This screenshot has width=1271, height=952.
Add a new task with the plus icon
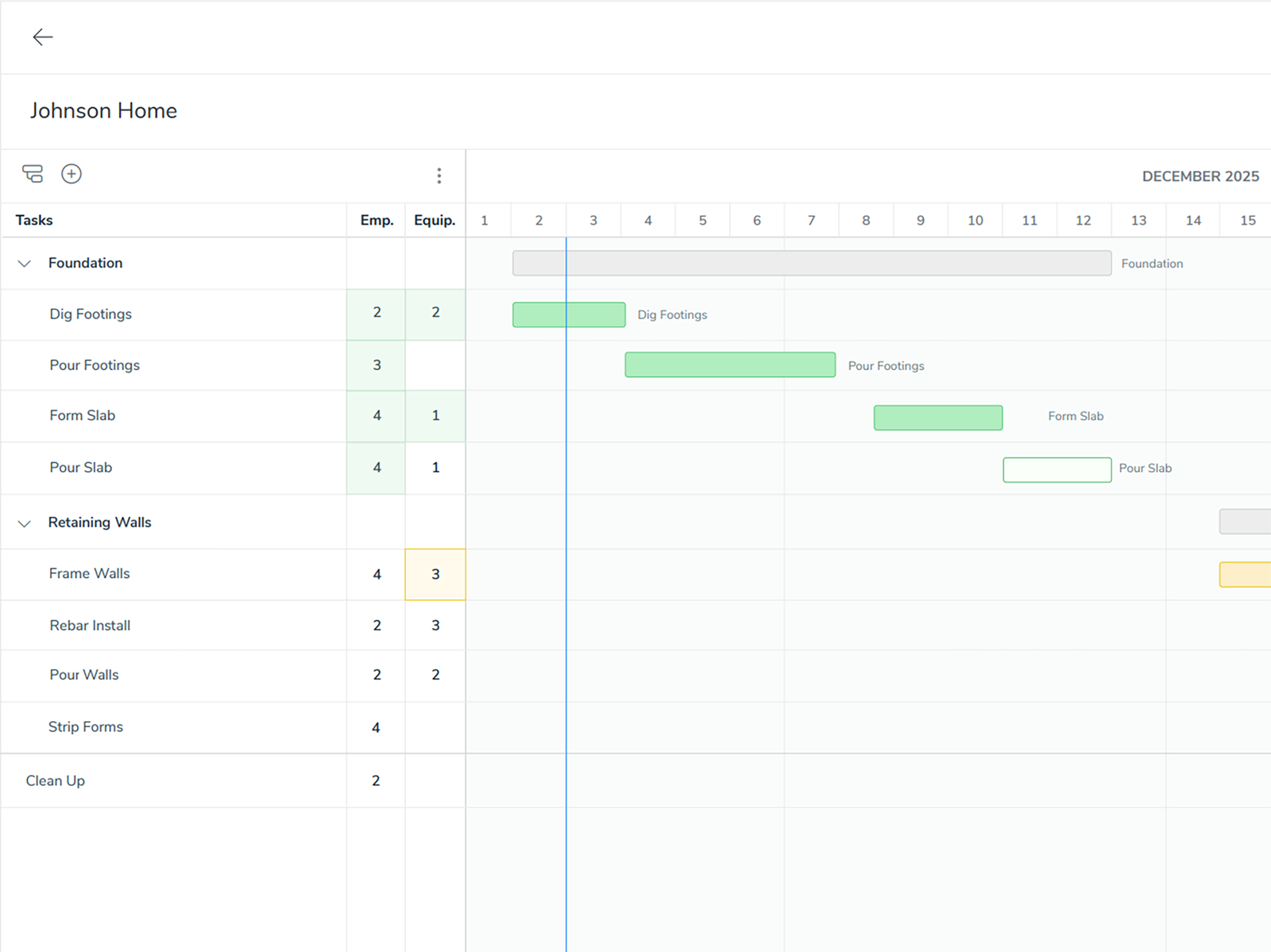pos(71,173)
